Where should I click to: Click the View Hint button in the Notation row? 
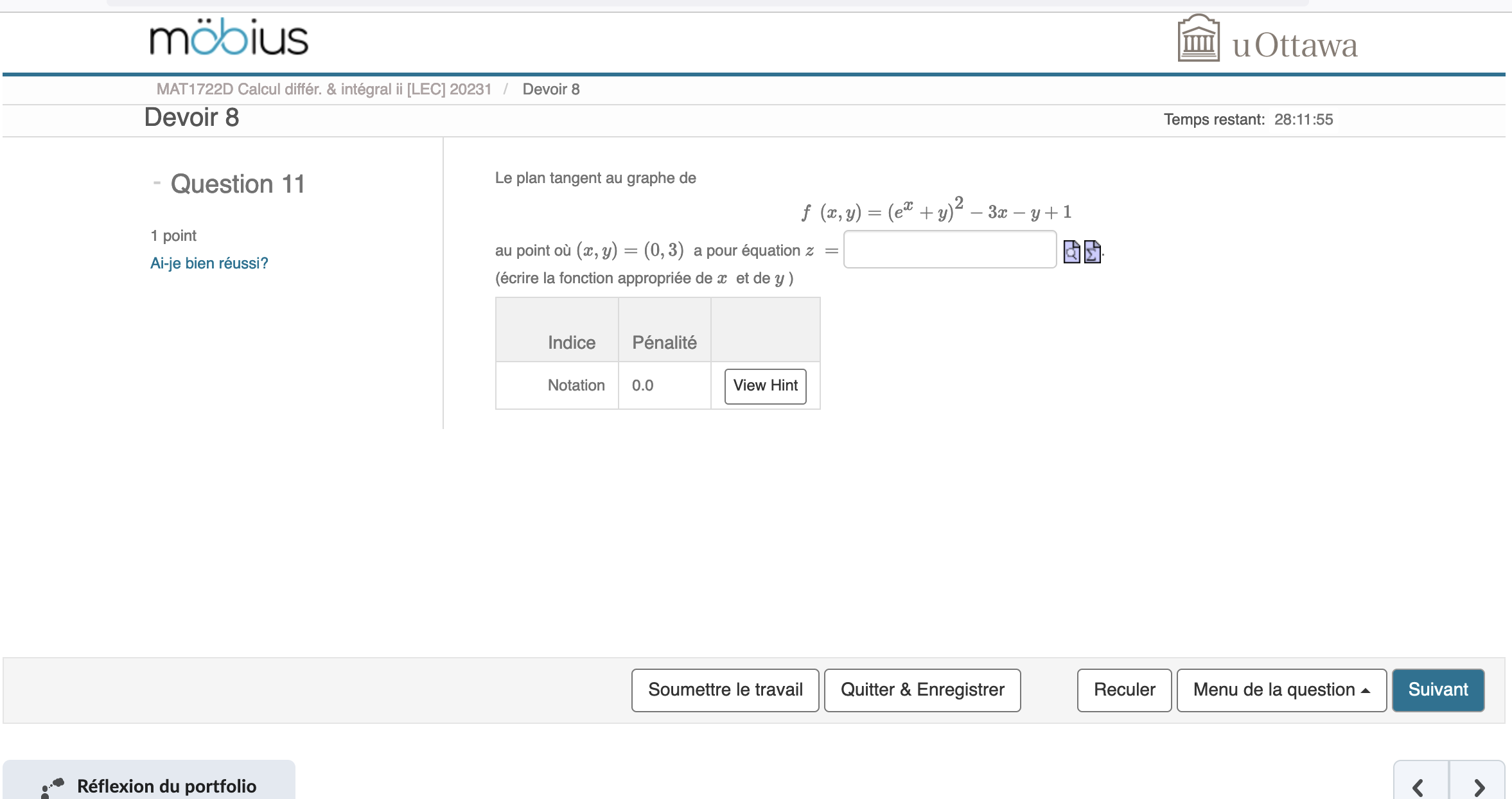click(765, 385)
